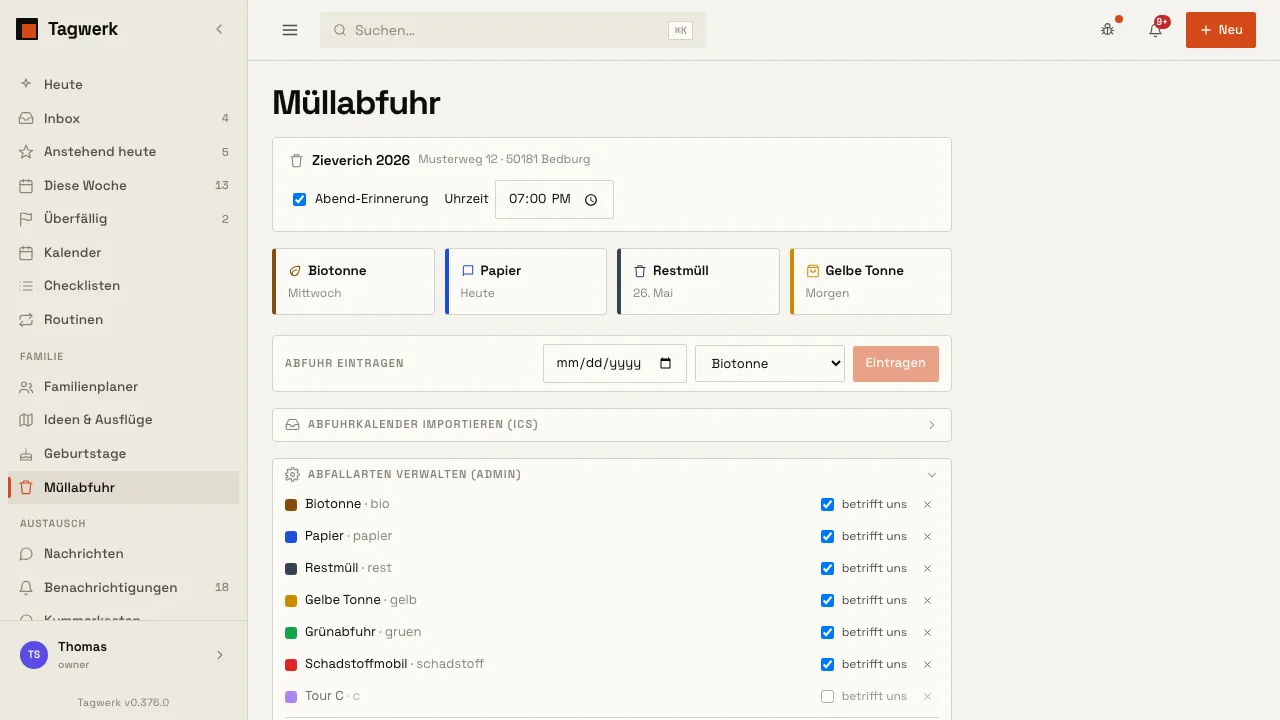Toggle the Abend-Erinnerung checkbox
The height and width of the screenshot is (720, 1280).
point(299,199)
